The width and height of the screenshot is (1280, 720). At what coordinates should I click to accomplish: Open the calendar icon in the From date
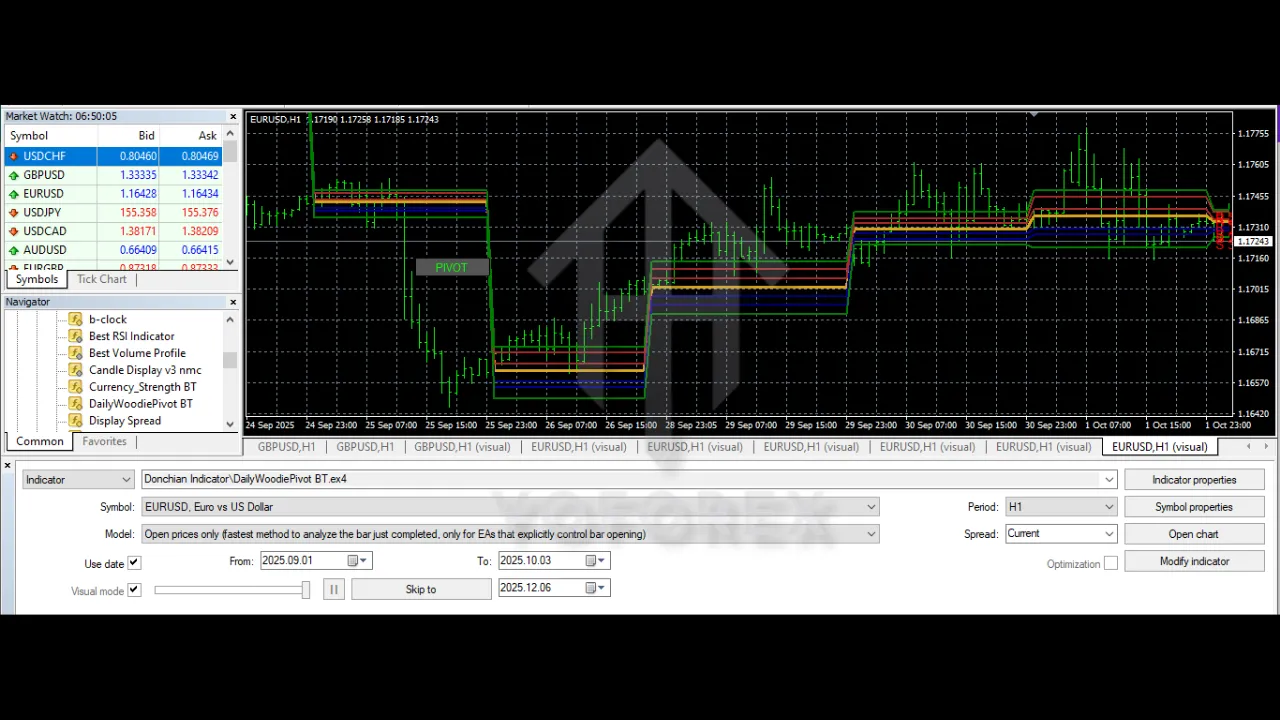coord(353,561)
